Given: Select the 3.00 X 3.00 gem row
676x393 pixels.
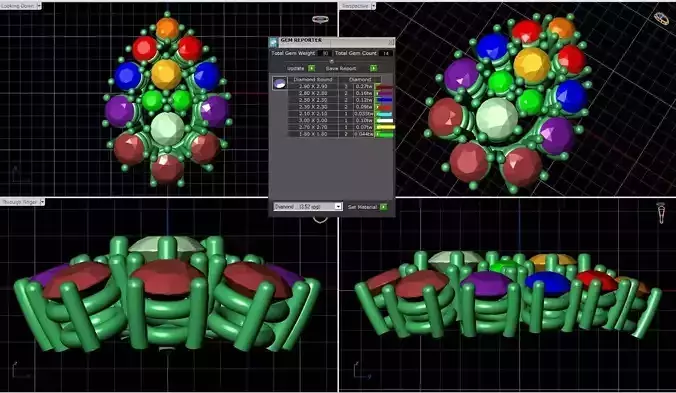Looking at the screenshot, I should pos(332,121).
